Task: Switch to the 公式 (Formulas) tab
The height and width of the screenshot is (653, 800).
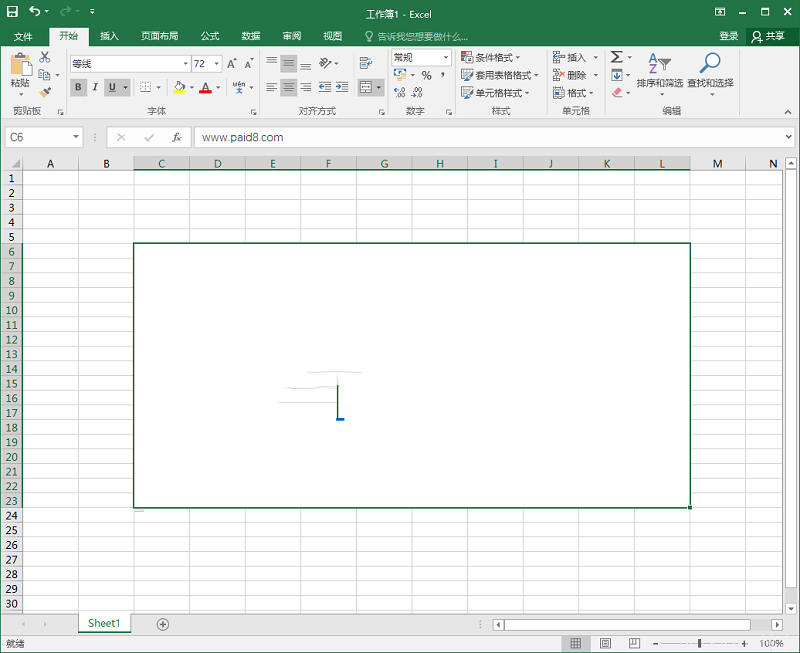Action: (x=210, y=36)
